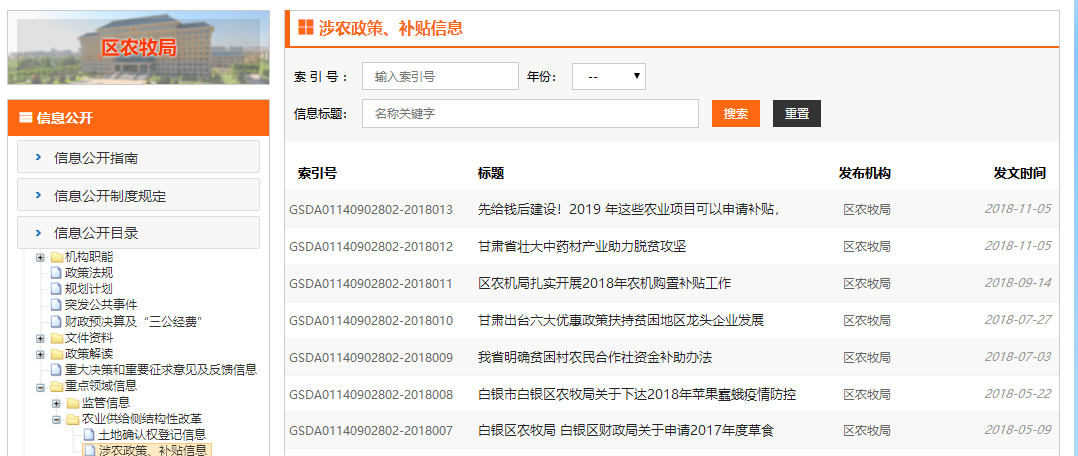This screenshot has width=1078, height=456.
Task: Click the 机构职能 folder icon
Action: [56, 257]
